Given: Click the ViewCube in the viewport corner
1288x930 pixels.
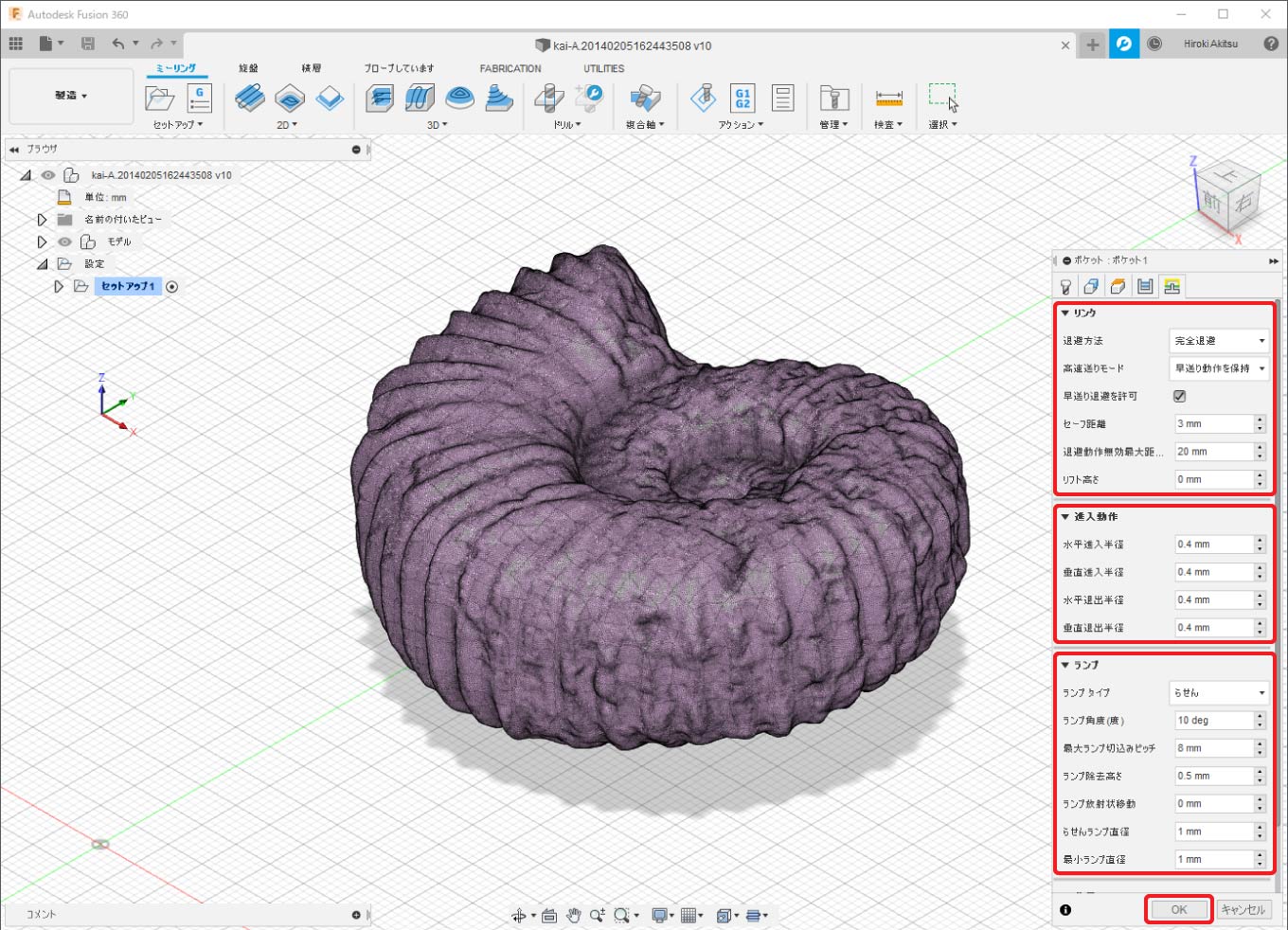Looking at the screenshot, I should tap(1226, 197).
